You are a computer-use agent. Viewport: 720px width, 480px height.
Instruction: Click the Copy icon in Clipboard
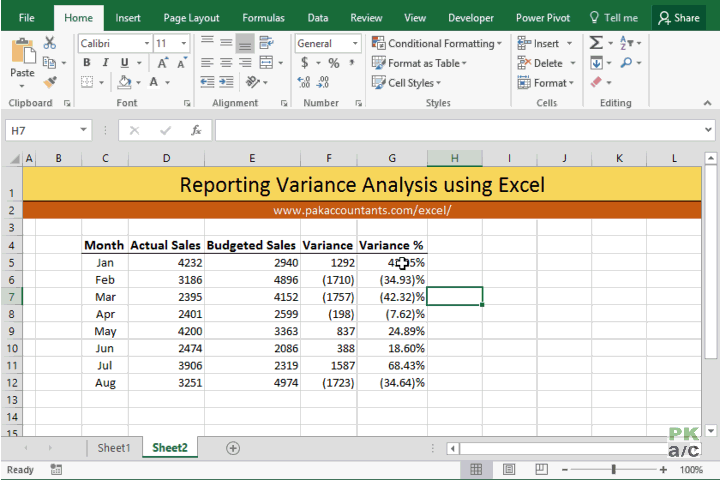click(x=49, y=62)
